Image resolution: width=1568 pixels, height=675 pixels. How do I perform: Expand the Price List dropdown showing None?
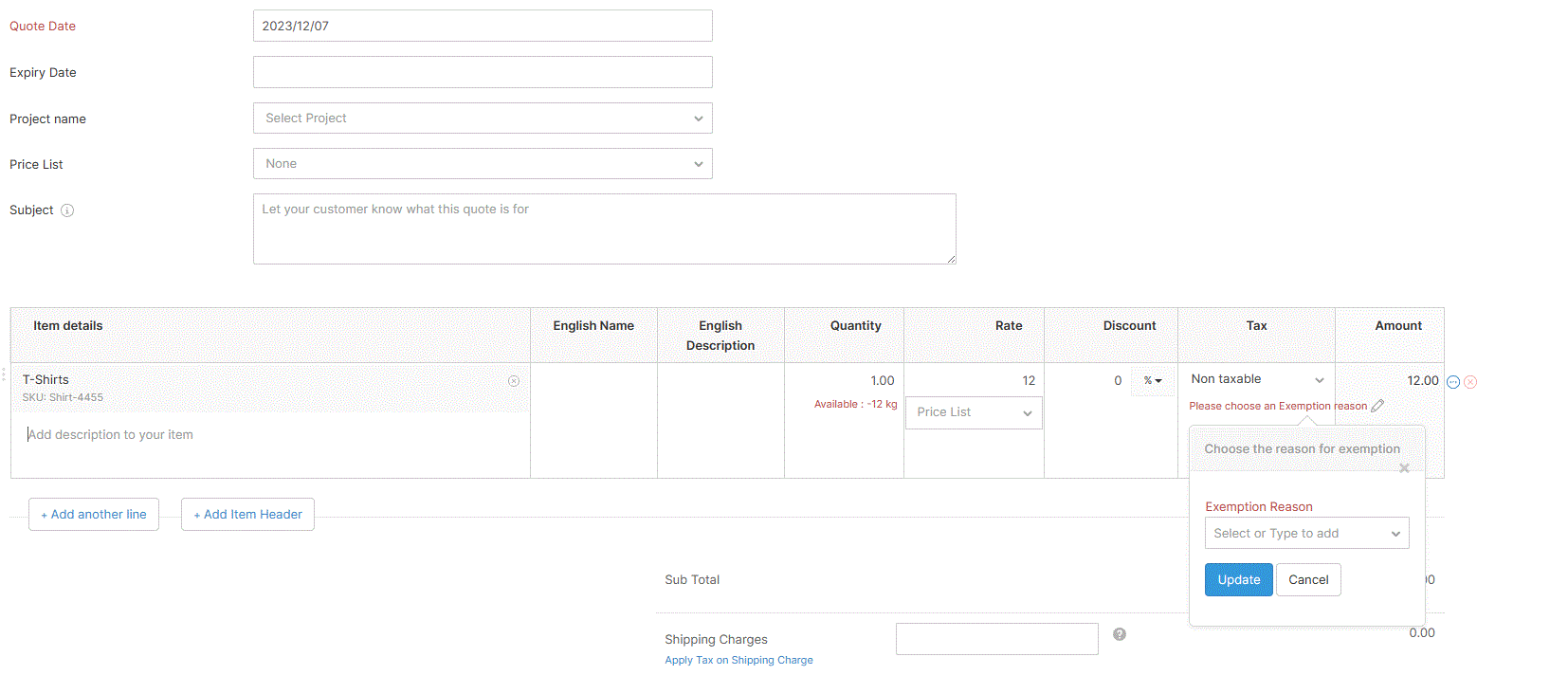(483, 164)
